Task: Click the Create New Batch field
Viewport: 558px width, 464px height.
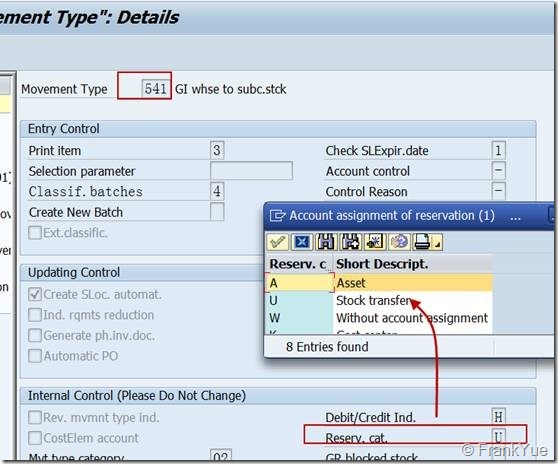Action: tap(217, 212)
